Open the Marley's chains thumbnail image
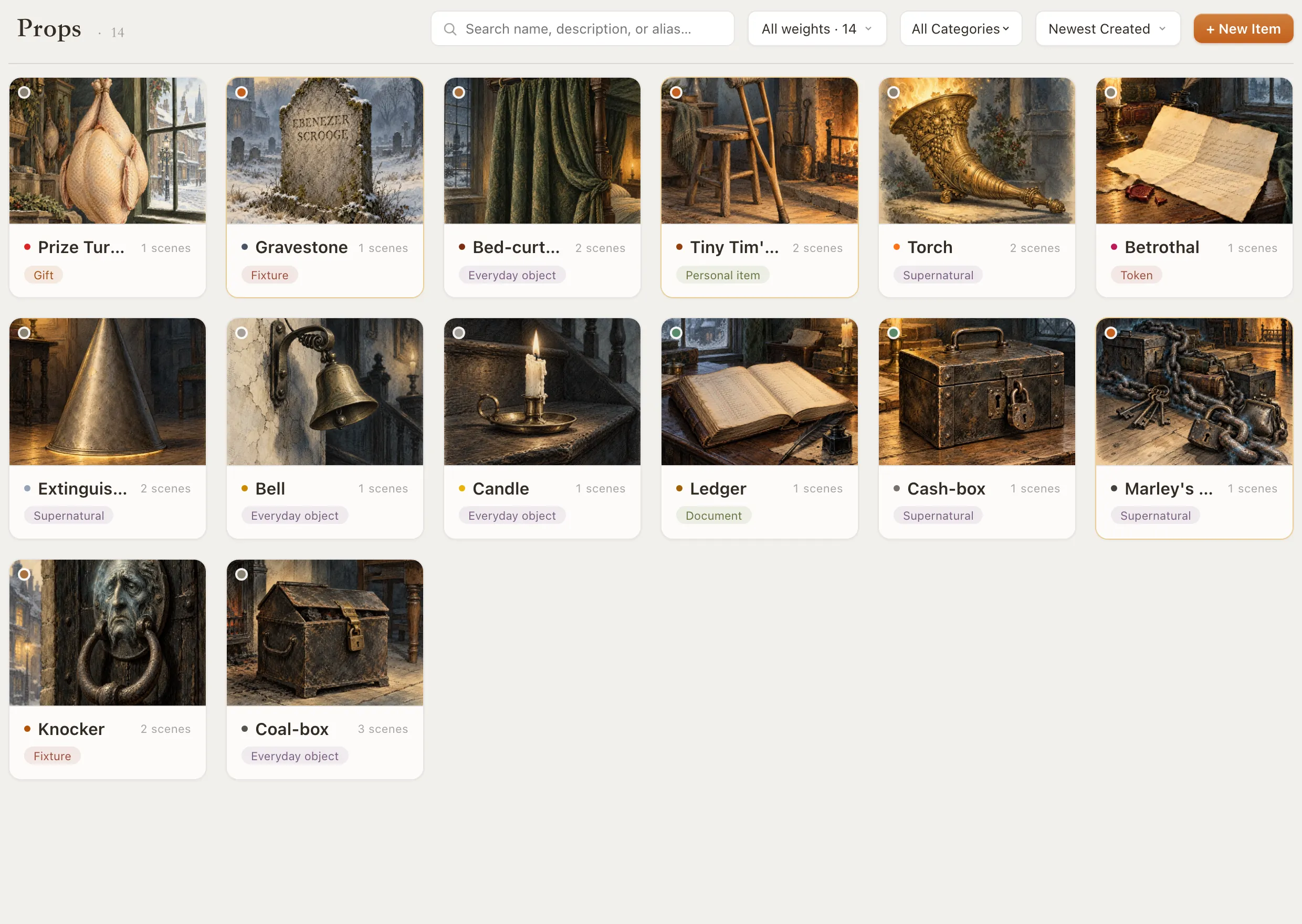 tap(1194, 392)
